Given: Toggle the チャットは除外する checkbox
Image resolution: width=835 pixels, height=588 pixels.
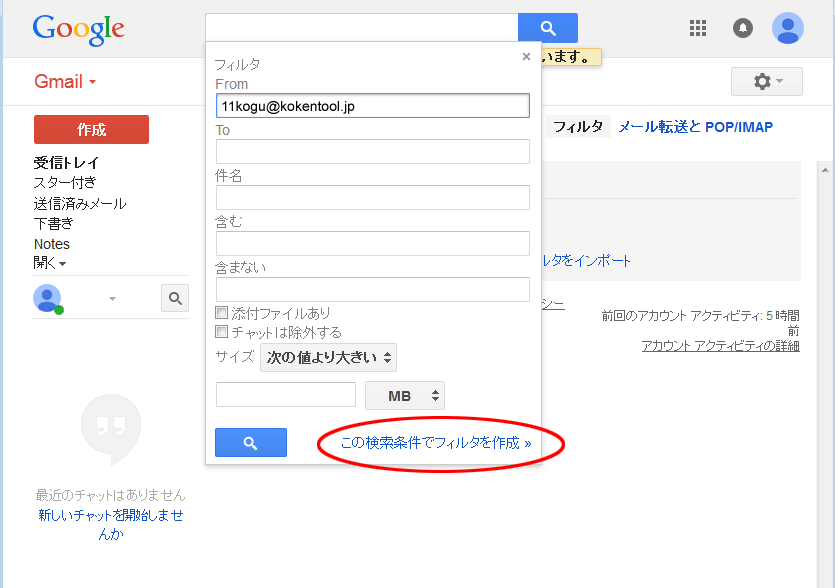Looking at the screenshot, I should tap(222, 332).
